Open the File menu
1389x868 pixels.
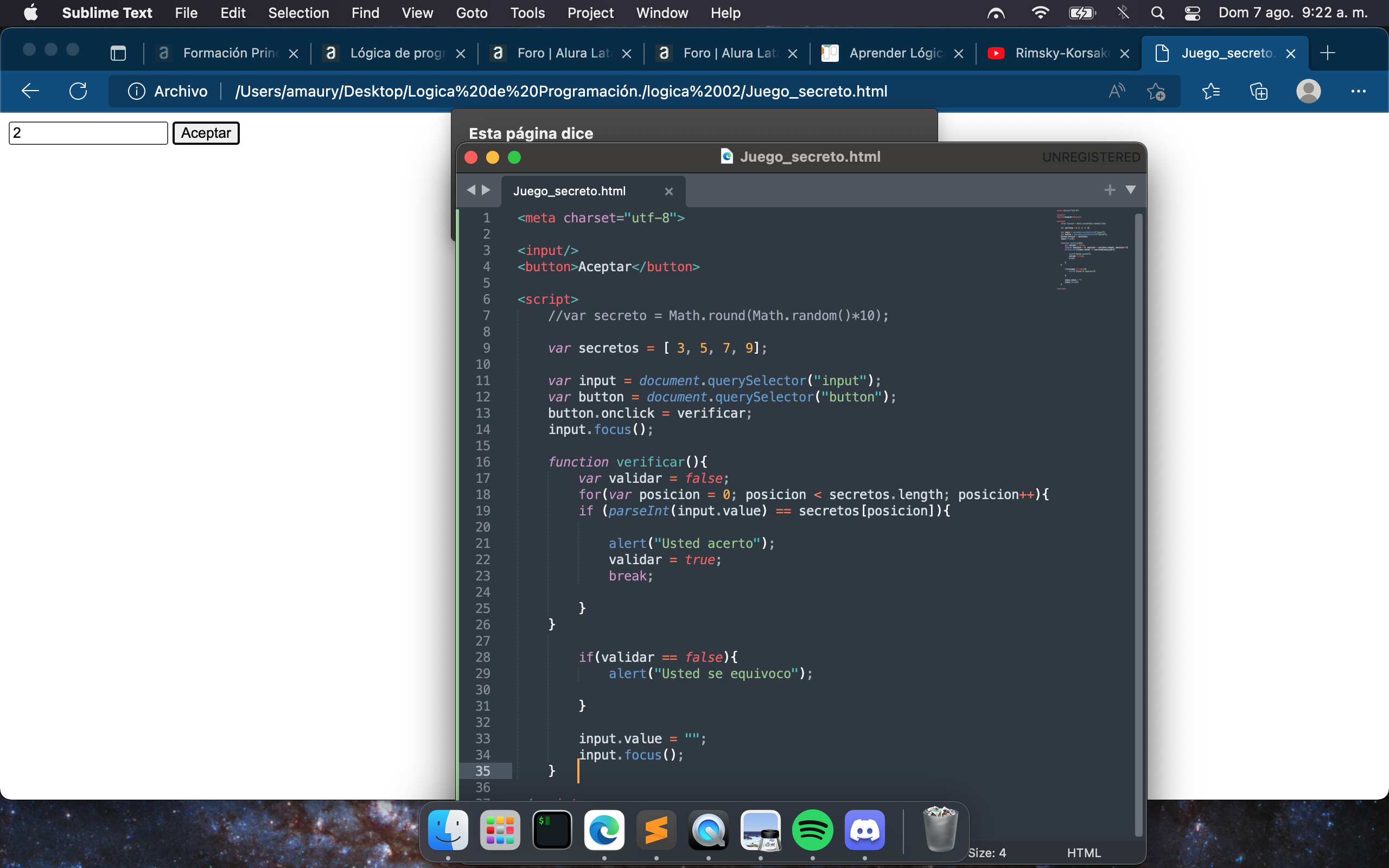pos(186,12)
